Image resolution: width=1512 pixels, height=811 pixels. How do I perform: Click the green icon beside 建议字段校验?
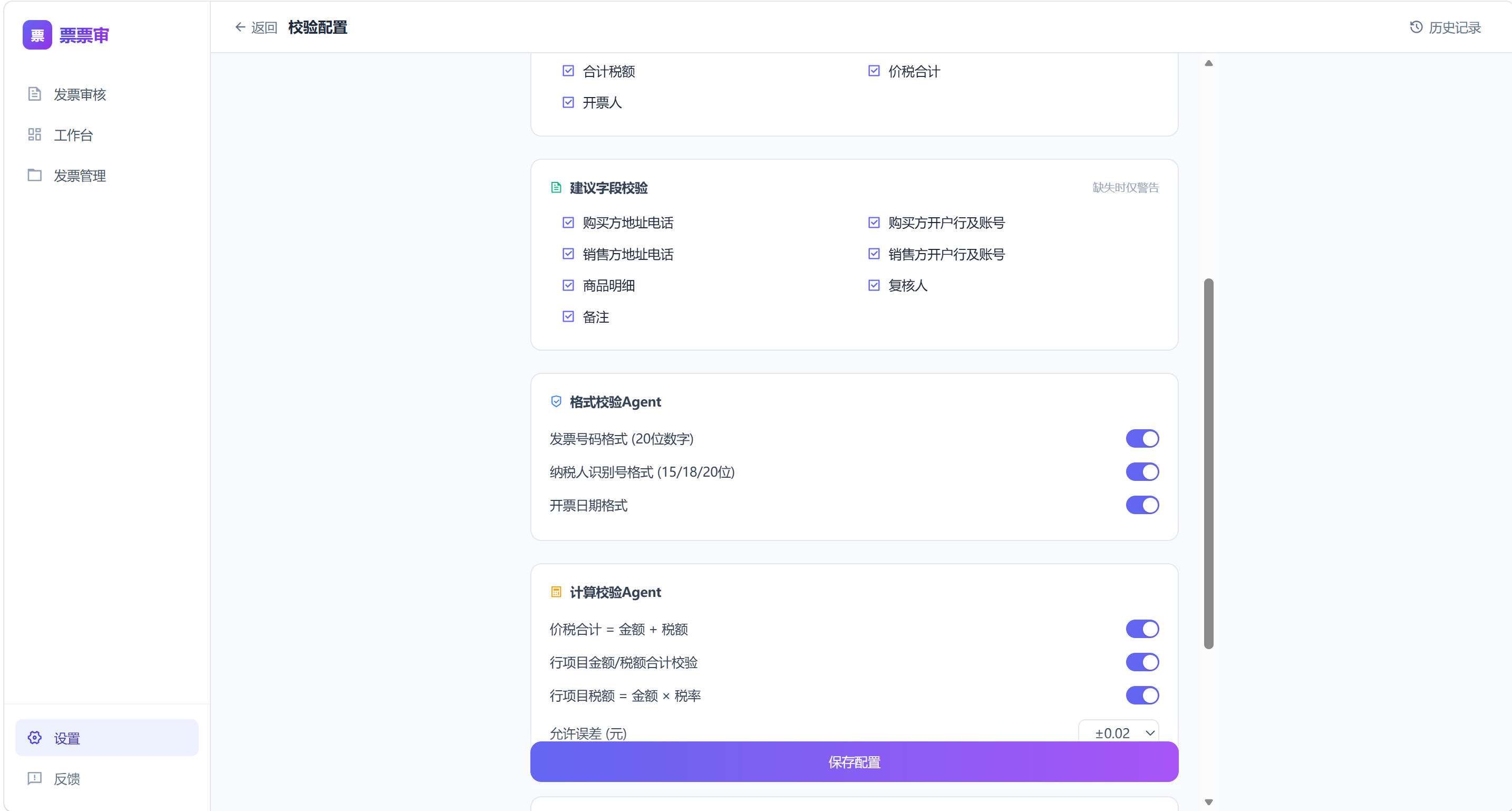[556, 187]
